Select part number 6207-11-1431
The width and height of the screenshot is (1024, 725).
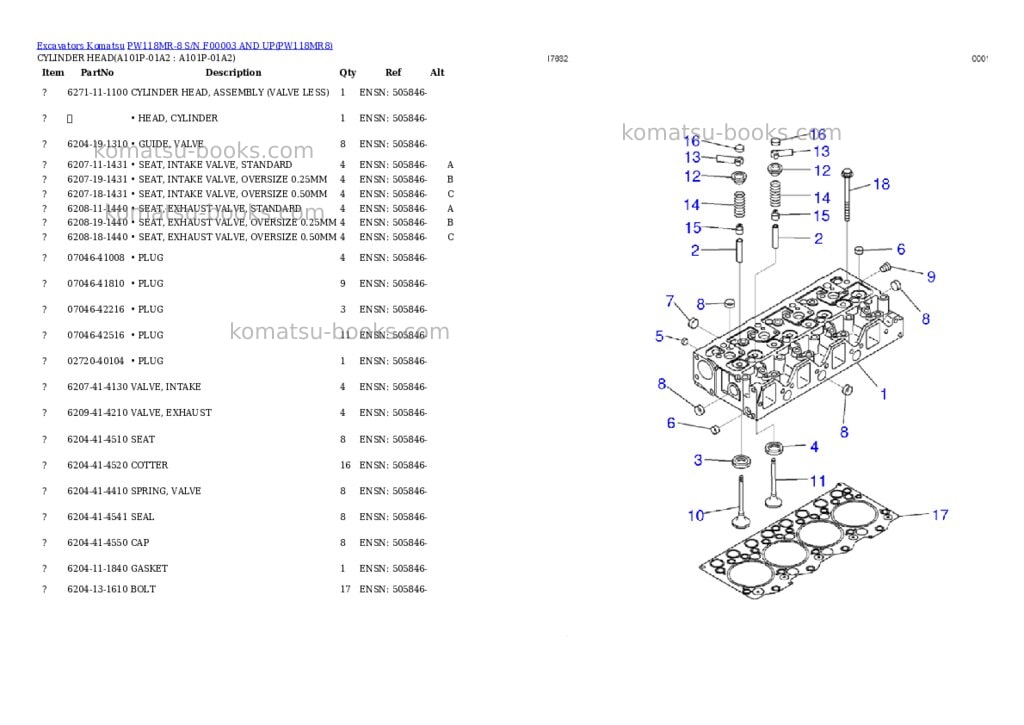[97, 165]
